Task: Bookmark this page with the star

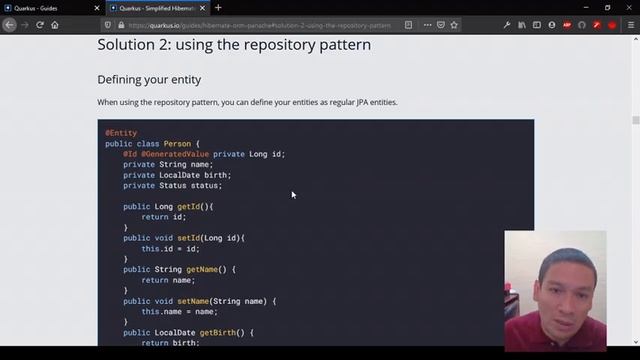Action: coord(454,25)
